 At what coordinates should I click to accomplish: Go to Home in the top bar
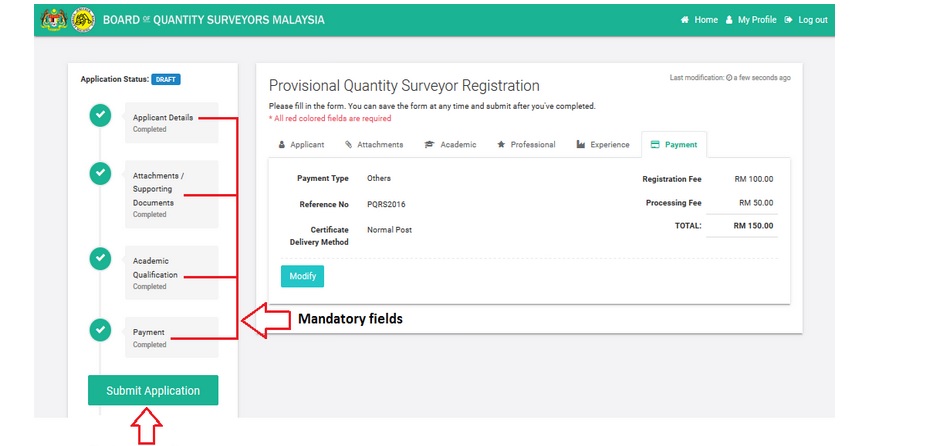[x=699, y=20]
